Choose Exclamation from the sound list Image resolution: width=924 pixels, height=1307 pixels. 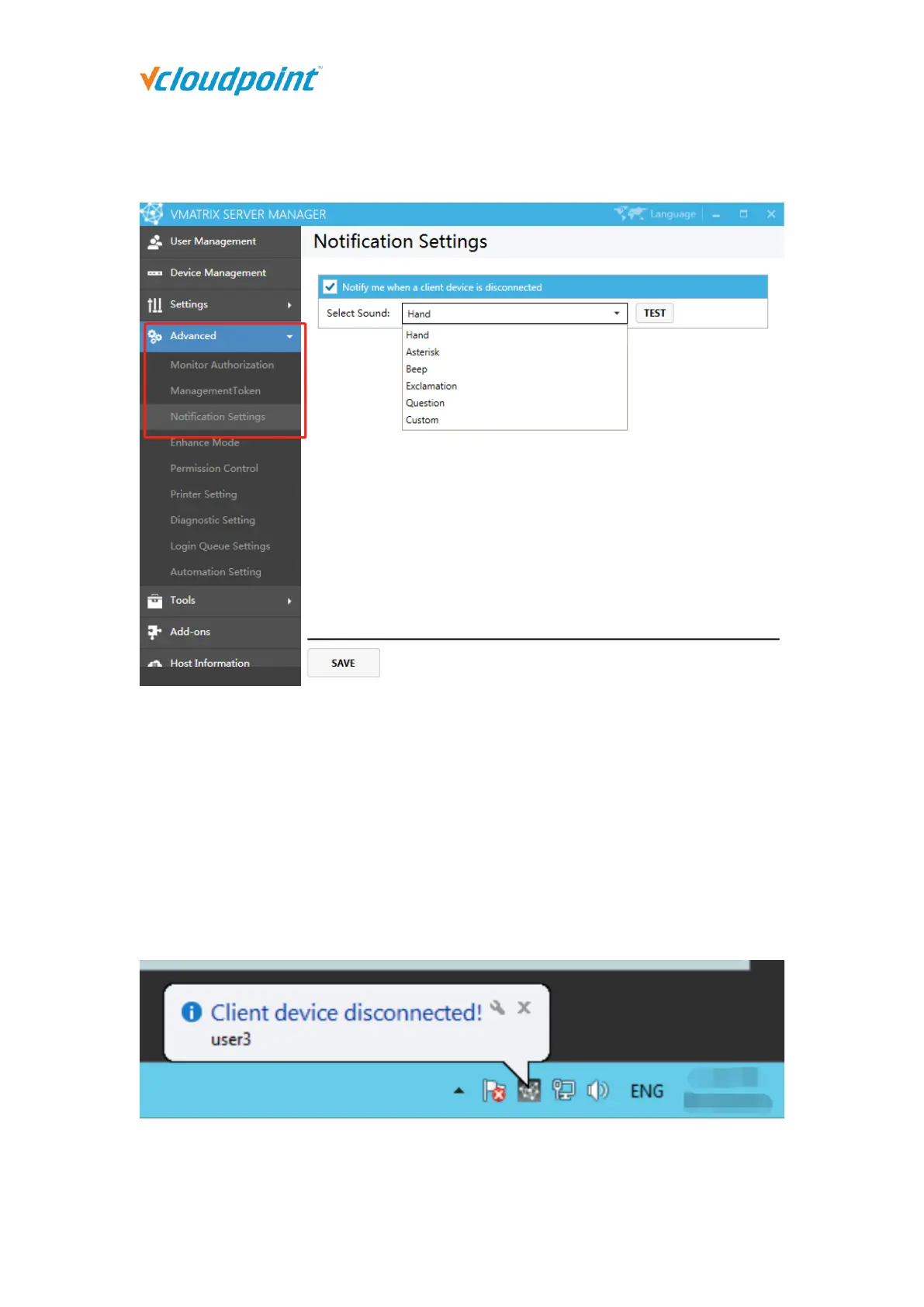[514, 387]
